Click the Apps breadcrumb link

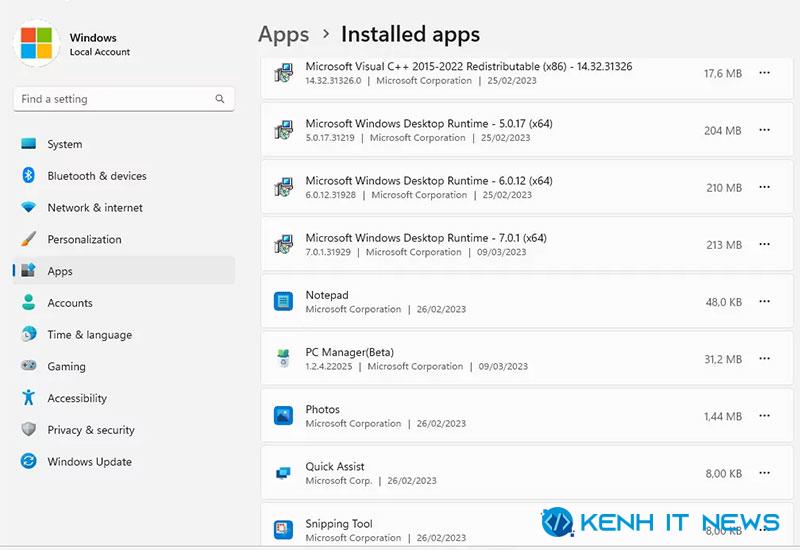(284, 35)
